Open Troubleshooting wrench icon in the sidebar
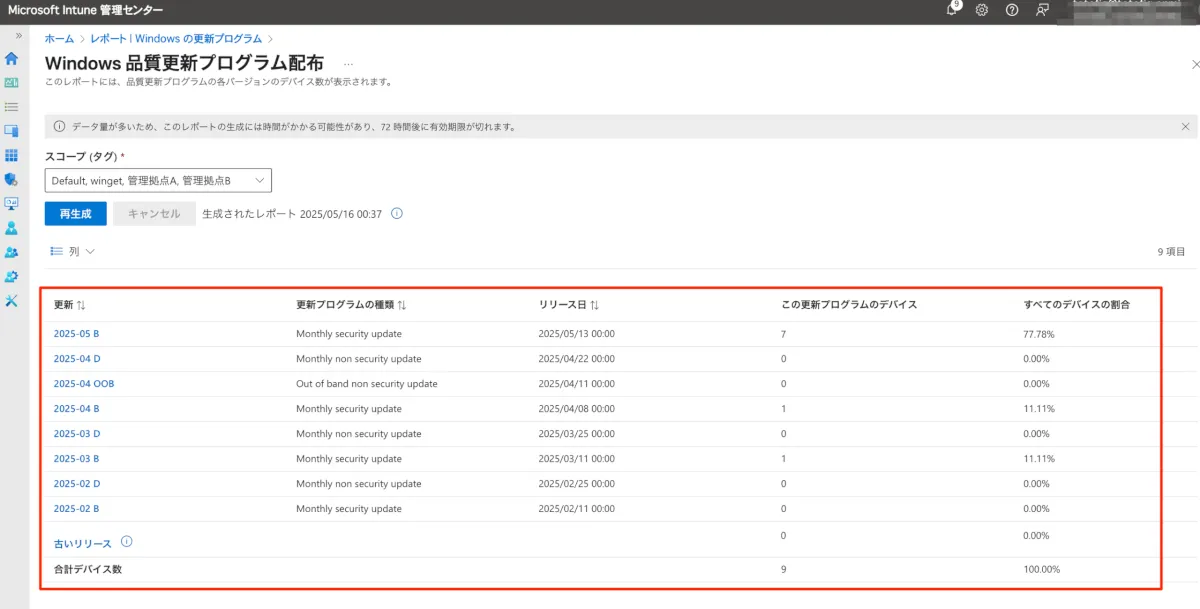Viewport: 1200px width, 609px height. click(12, 300)
